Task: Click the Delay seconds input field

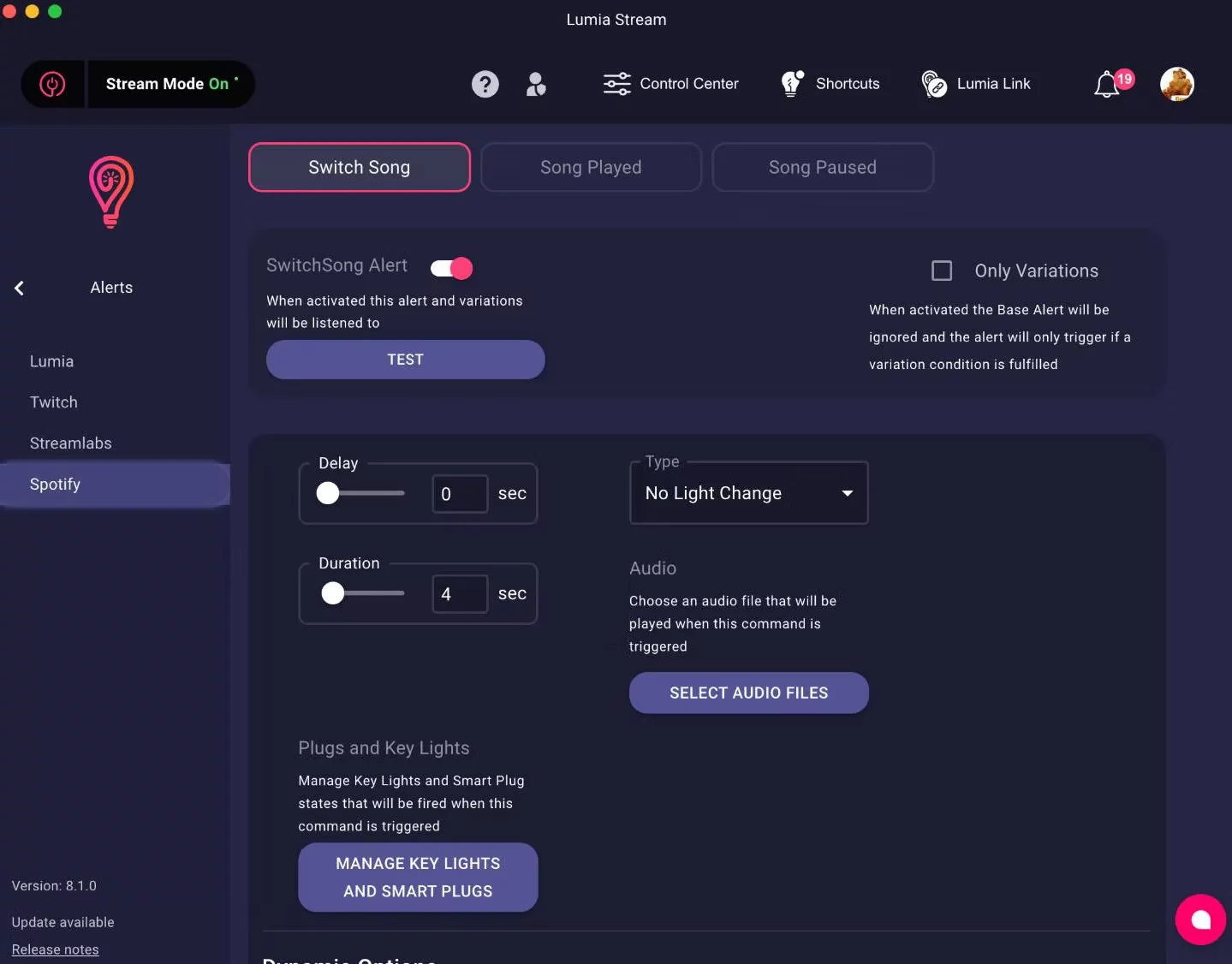Action: point(460,494)
